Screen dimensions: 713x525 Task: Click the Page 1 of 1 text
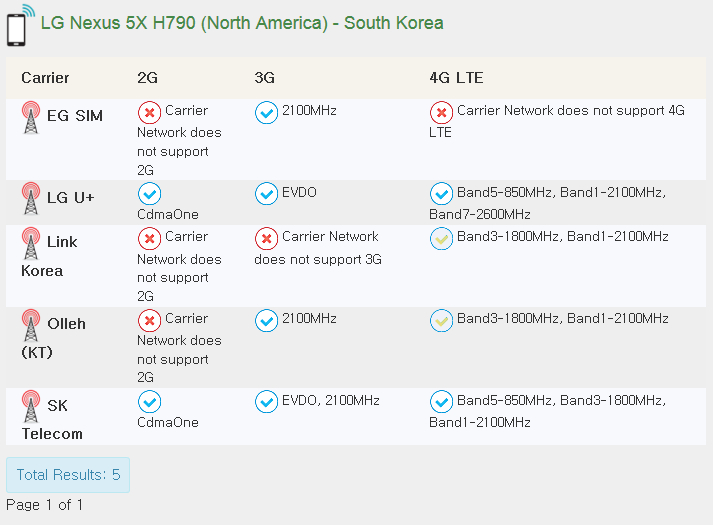45,505
